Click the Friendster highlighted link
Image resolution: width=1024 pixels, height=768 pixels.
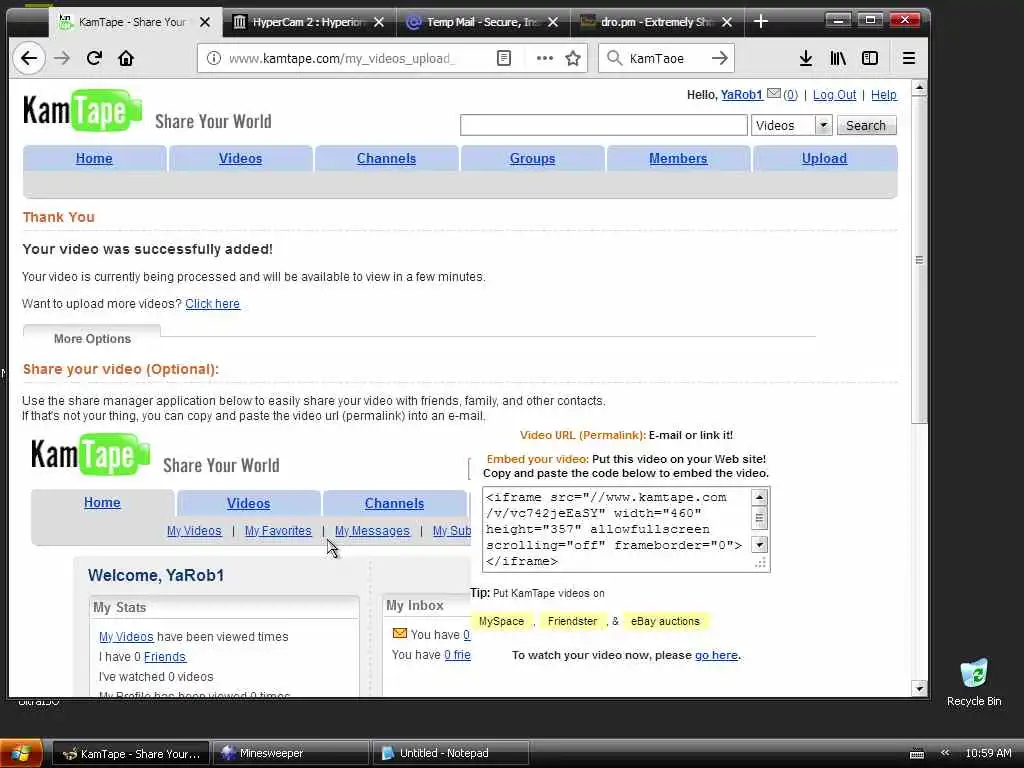pyautogui.click(x=572, y=621)
